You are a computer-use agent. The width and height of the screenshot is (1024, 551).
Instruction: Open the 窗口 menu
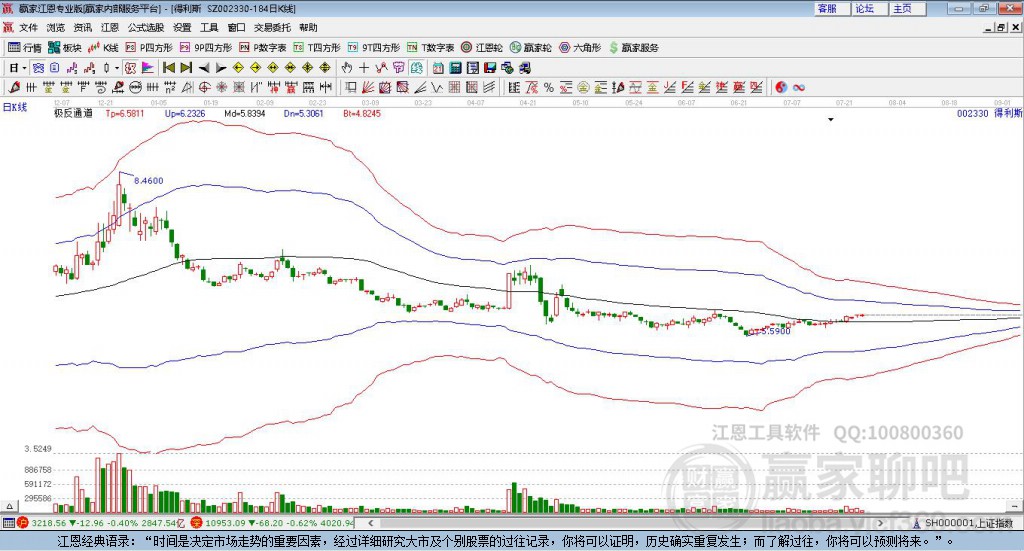(236, 27)
